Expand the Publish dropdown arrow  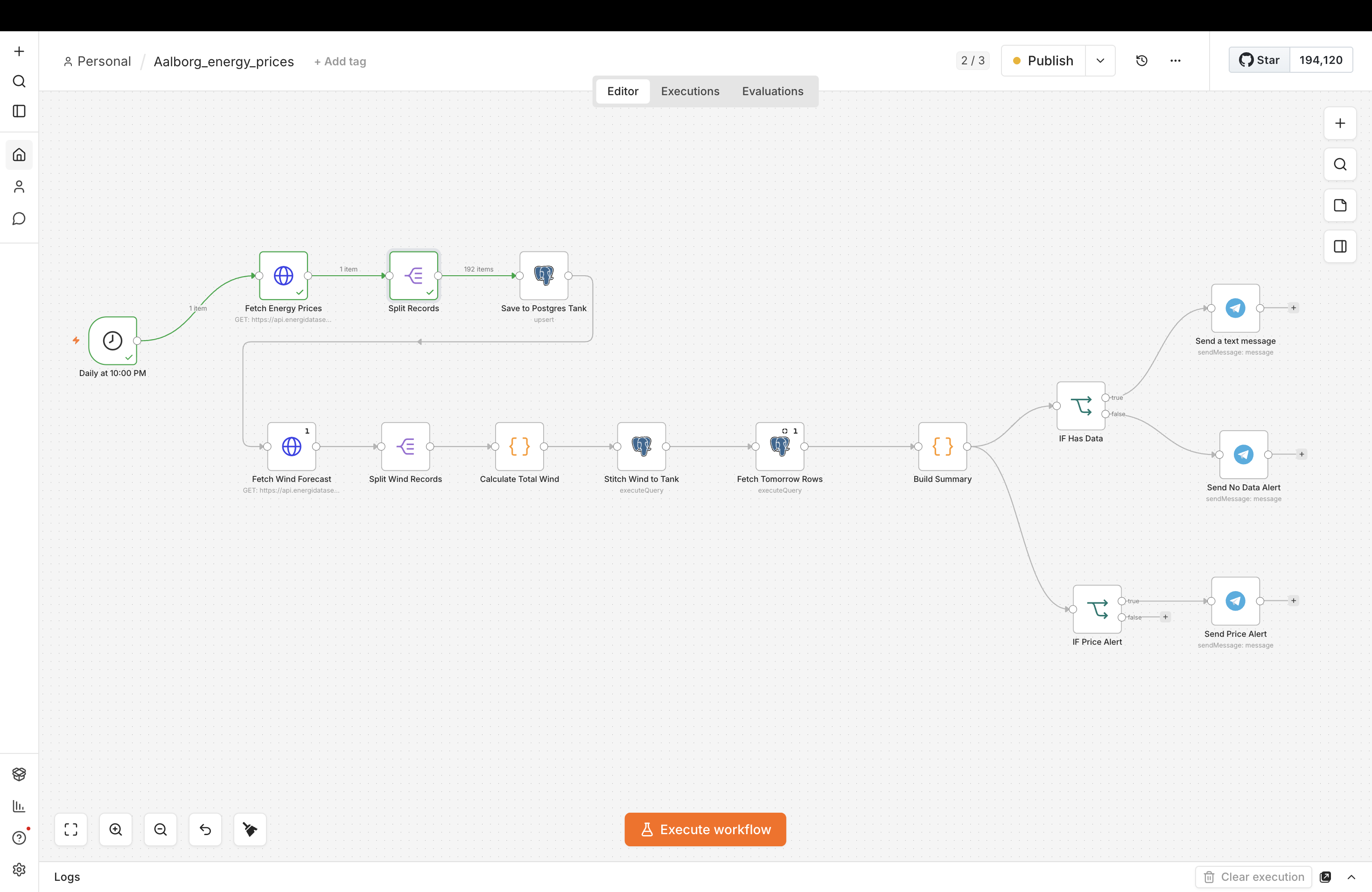(1100, 61)
